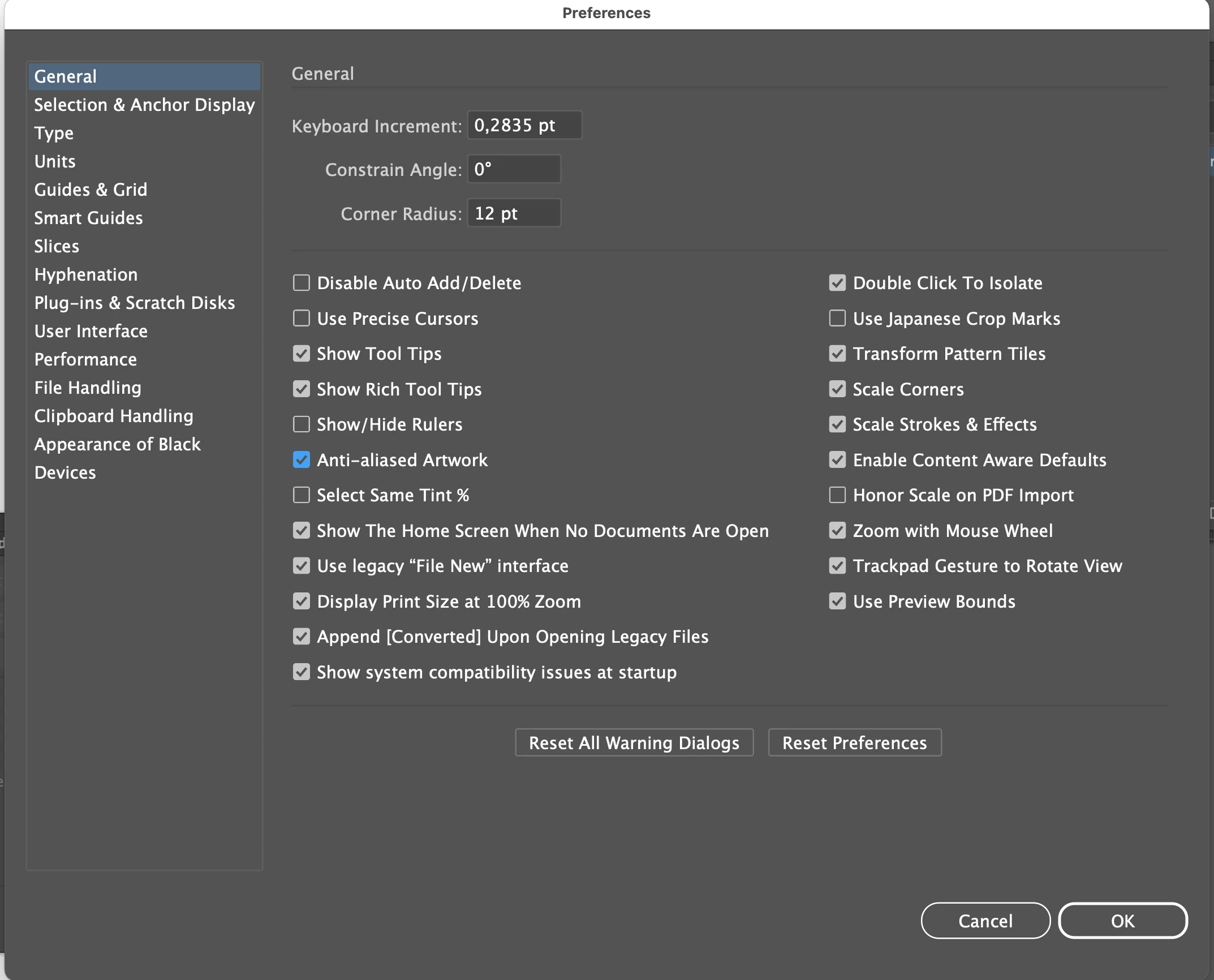Disable Use Preview Bounds checkbox
1214x980 pixels.
837,601
